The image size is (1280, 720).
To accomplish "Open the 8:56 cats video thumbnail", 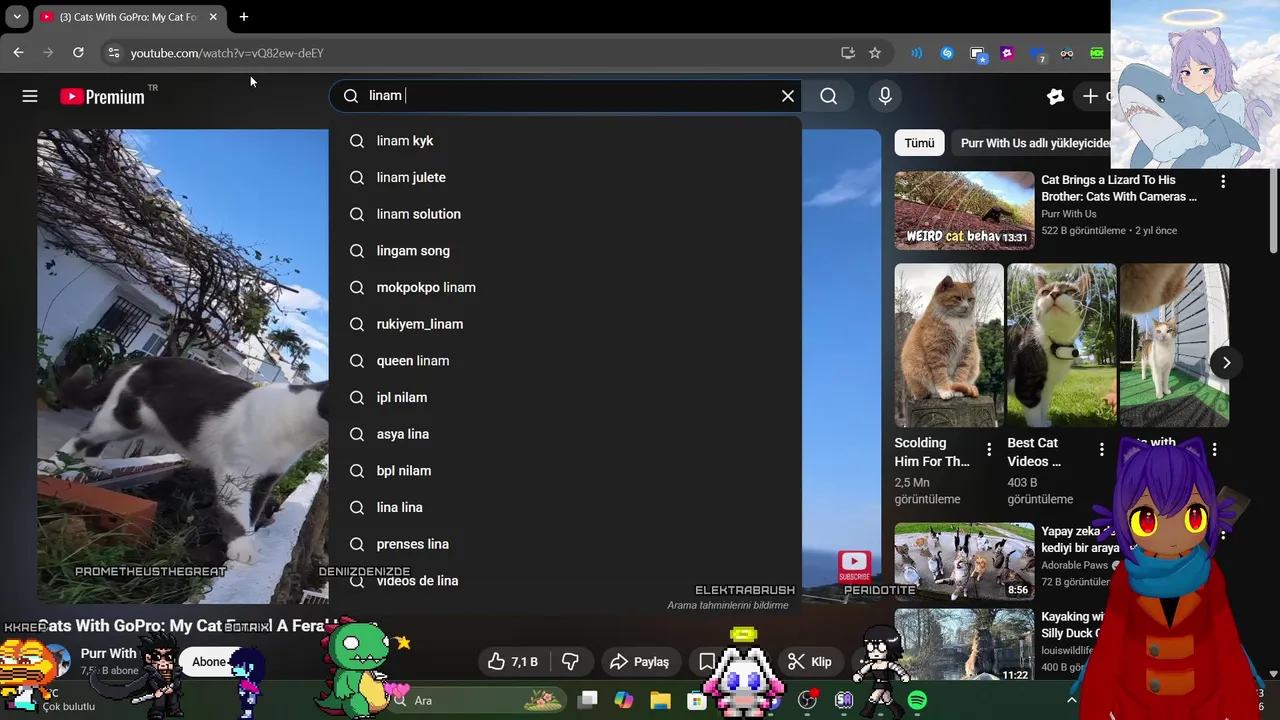I will [x=964, y=561].
